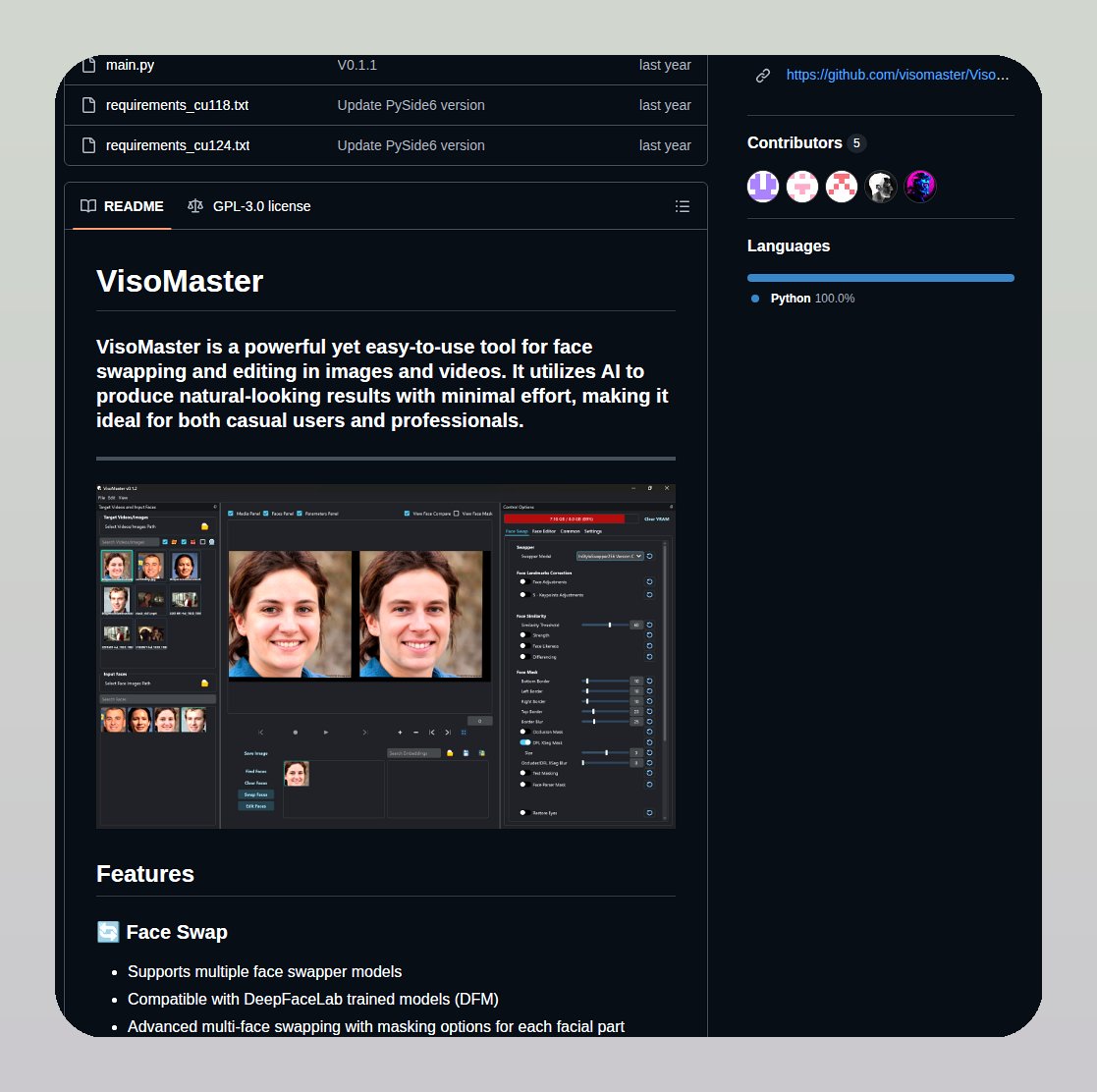Click the Face Swap subsection heading

(x=177, y=932)
